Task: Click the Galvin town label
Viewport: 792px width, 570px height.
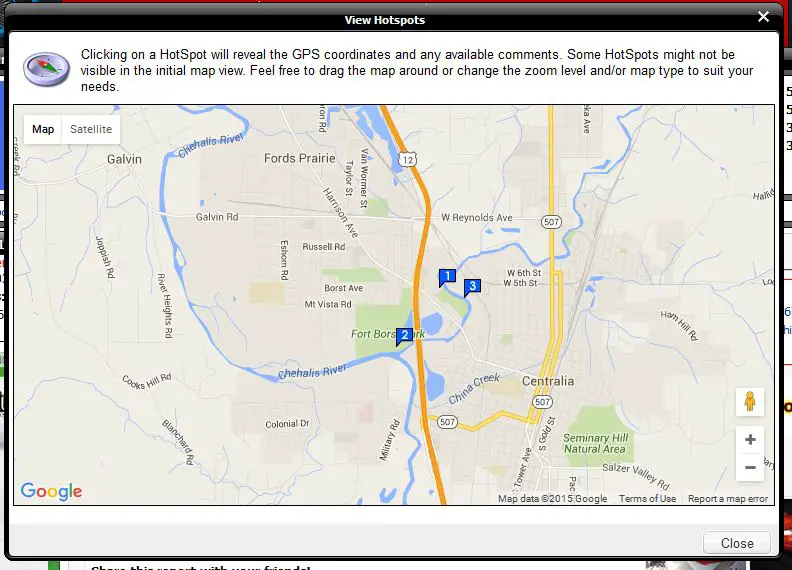Action: (x=124, y=158)
